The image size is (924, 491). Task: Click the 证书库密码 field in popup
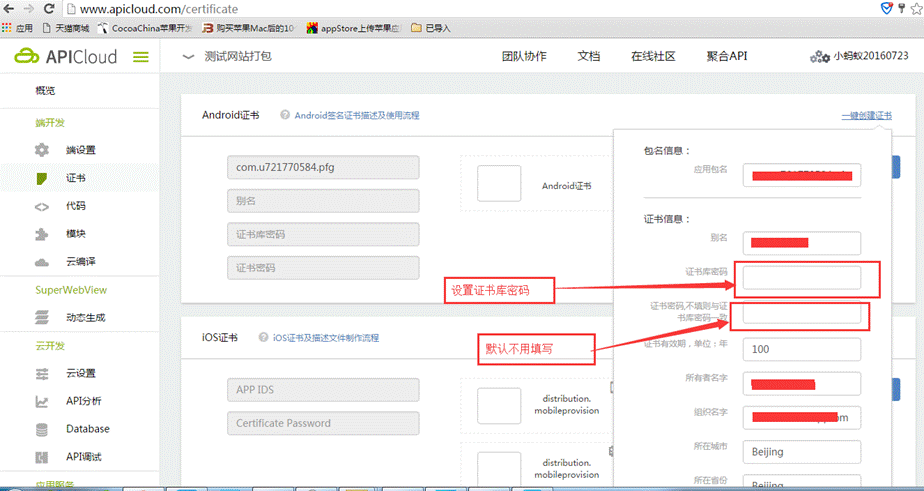point(802,277)
